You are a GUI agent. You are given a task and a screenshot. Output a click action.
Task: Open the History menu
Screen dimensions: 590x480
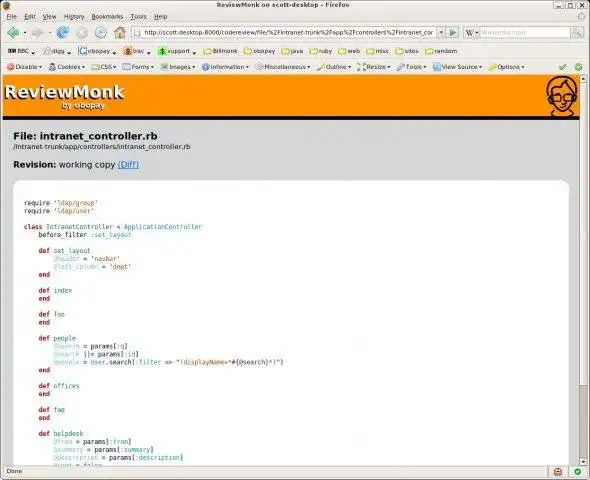coord(74,17)
